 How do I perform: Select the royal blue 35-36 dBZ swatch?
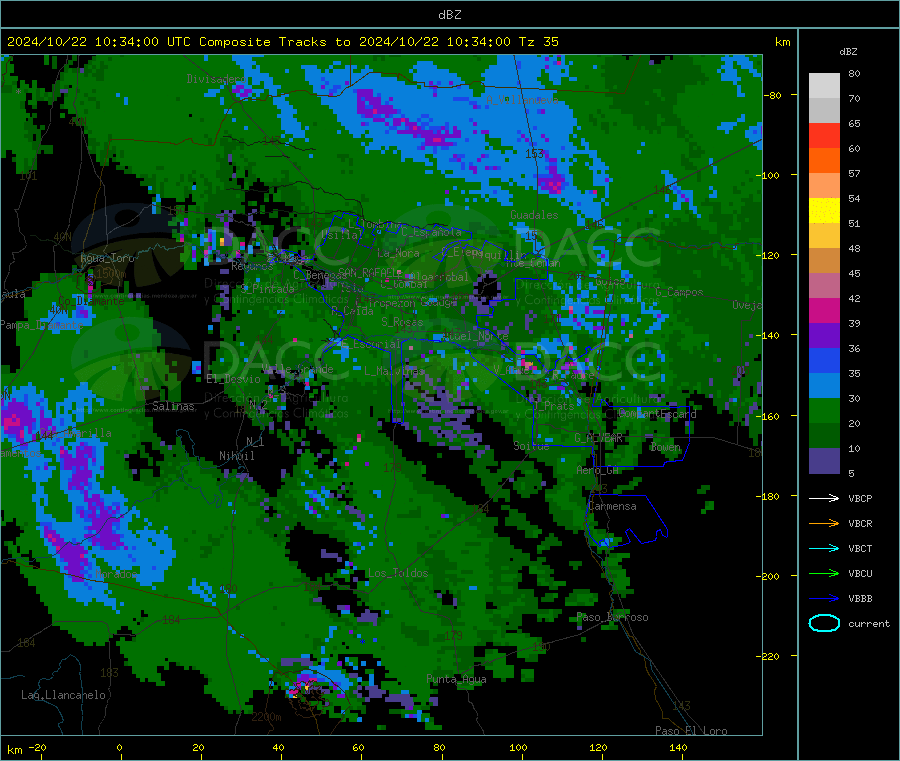824,361
